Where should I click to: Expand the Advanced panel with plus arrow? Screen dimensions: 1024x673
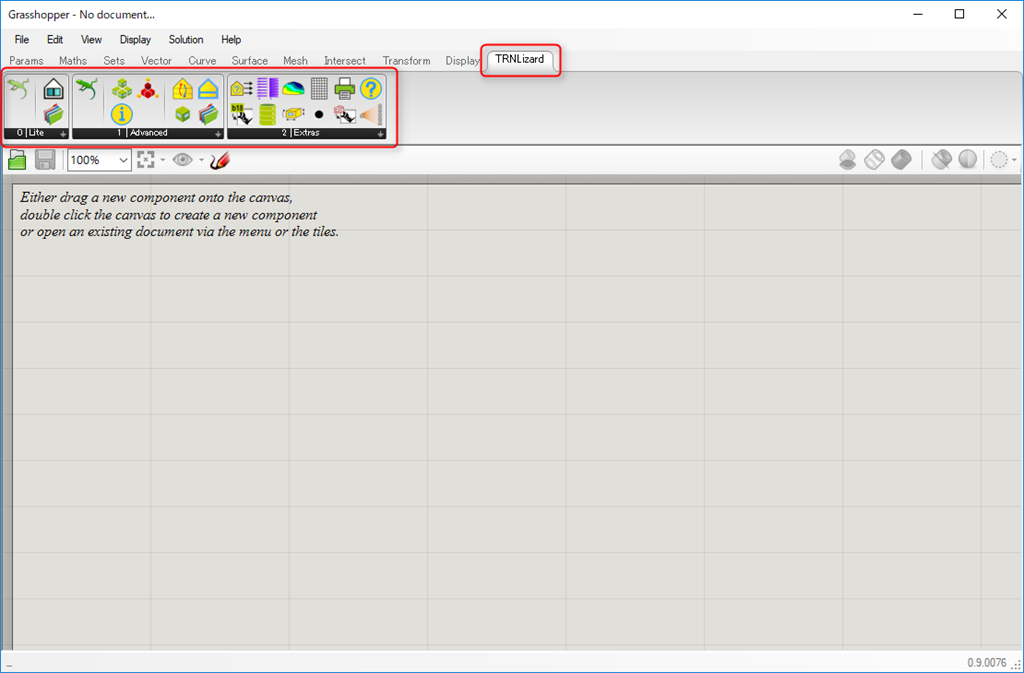(x=217, y=133)
